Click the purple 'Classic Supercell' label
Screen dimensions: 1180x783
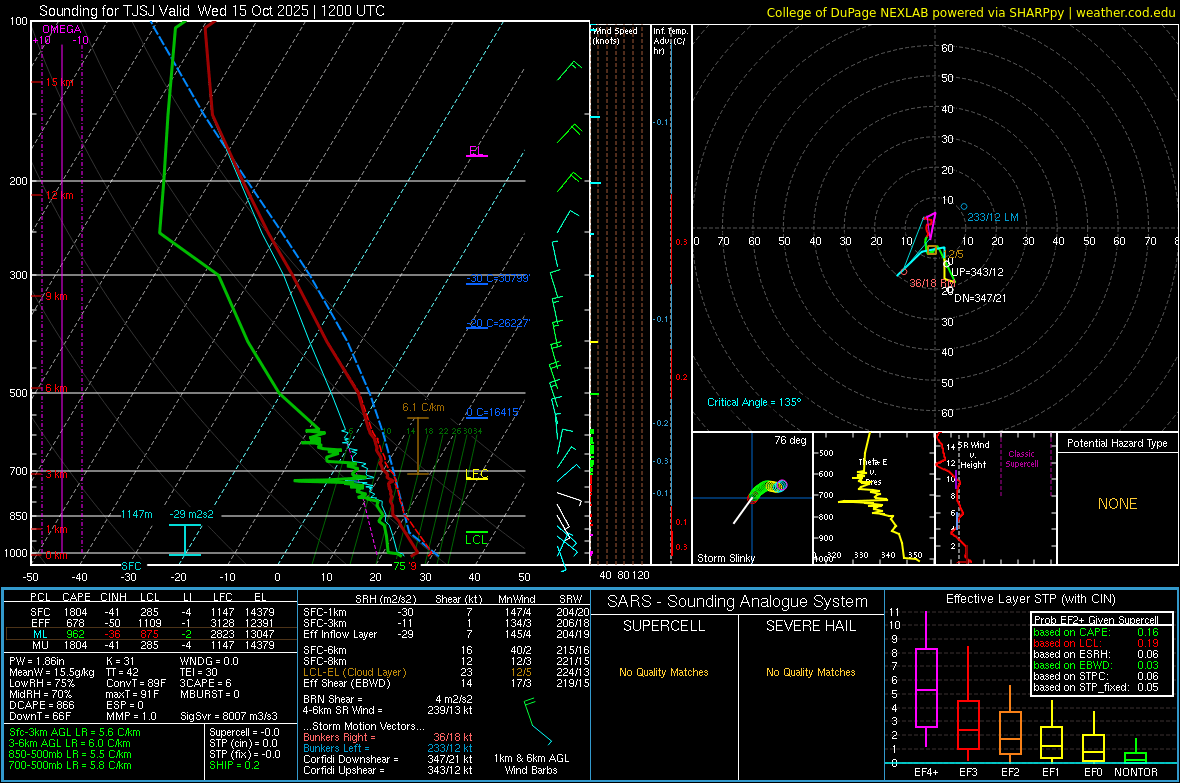[1021, 459]
